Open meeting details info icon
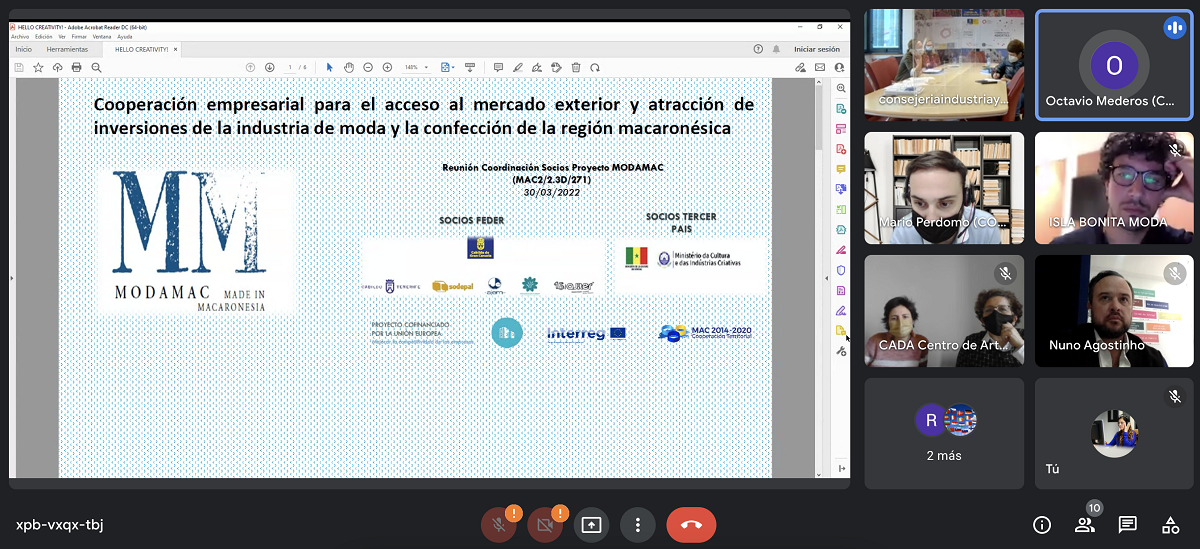 click(1042, 524)
